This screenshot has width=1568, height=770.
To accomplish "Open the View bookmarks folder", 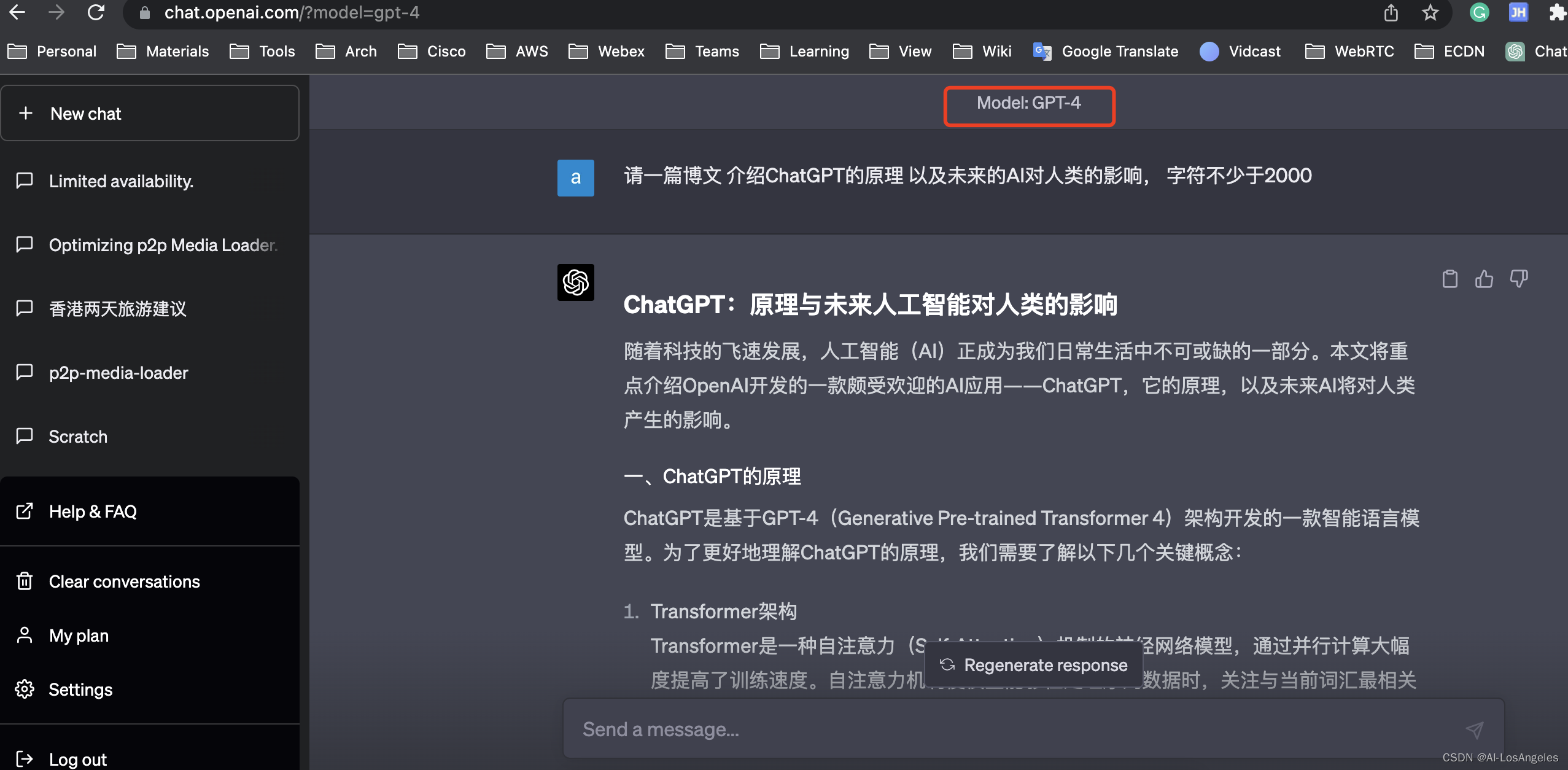I will click(x=901, y=51).
